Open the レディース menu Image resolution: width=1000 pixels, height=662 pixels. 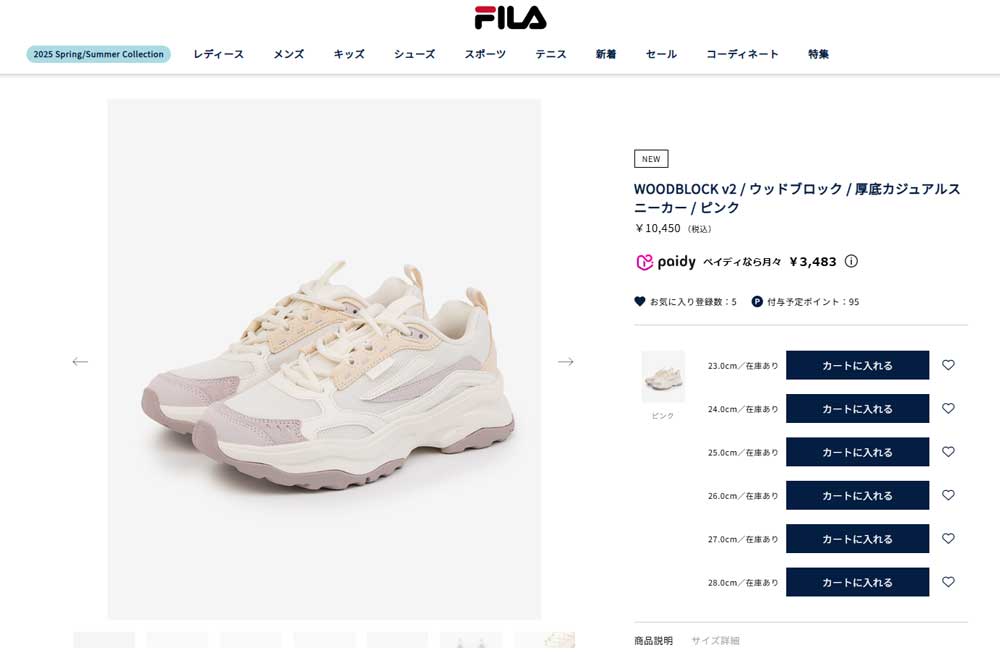tap(219, 54)
